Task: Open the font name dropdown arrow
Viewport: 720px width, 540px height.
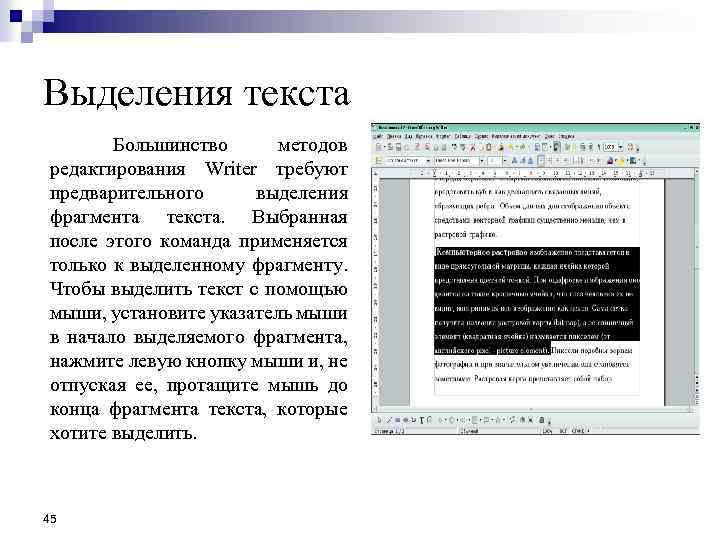Action: pyautogui.click(x=482, y=161)
